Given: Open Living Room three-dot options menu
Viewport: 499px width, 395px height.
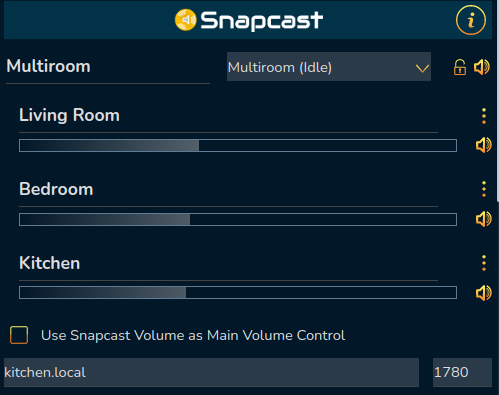Looking at the screenshot, I should [x=484, y=116].
